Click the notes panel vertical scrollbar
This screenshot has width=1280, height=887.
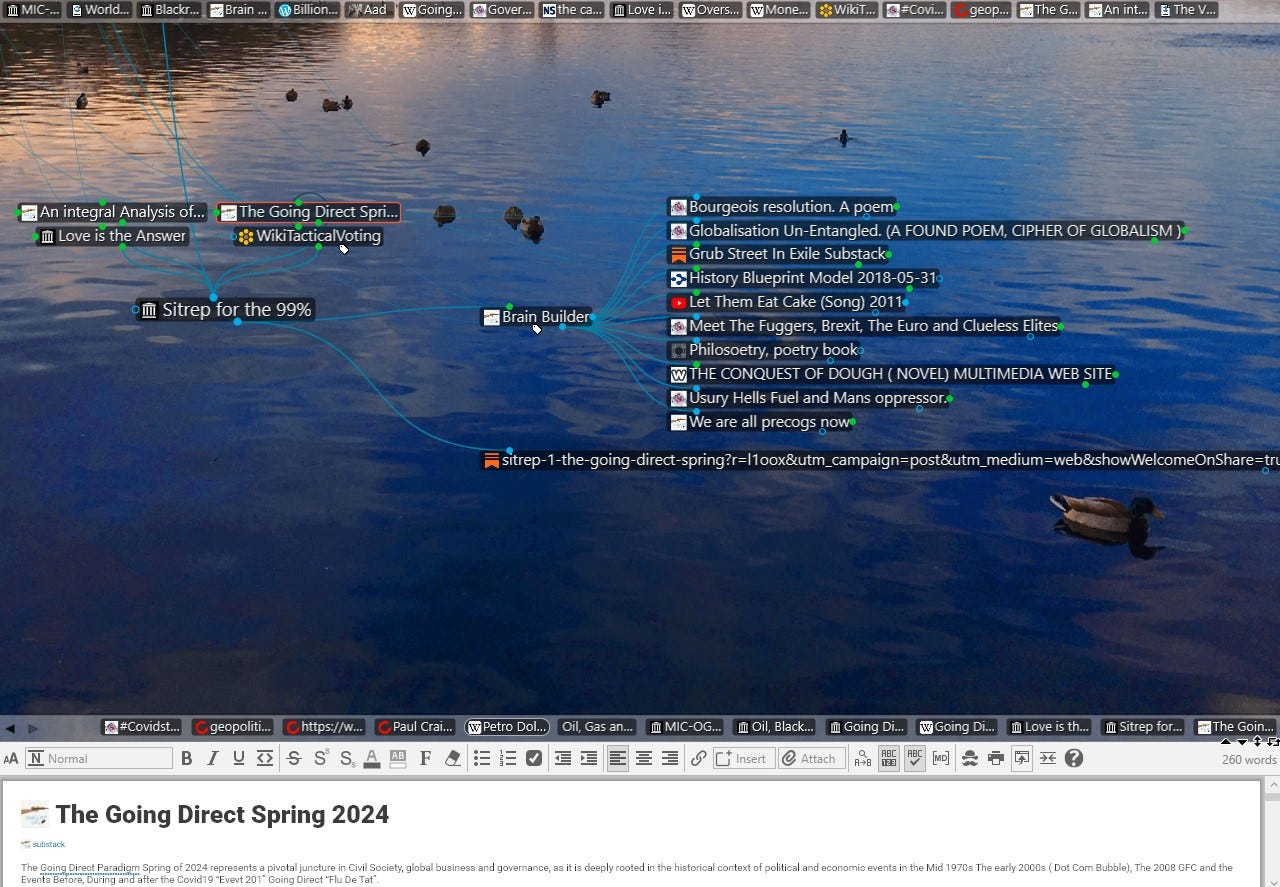click(x=1272, y=833)
